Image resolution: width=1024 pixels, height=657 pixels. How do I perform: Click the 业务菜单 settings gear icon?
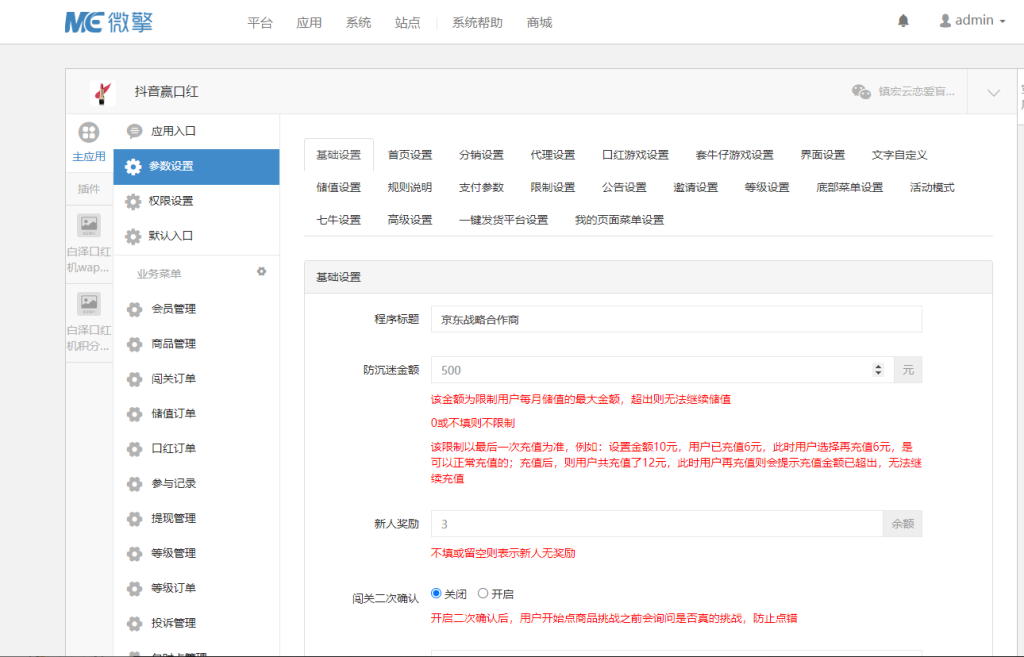[261, 271]
